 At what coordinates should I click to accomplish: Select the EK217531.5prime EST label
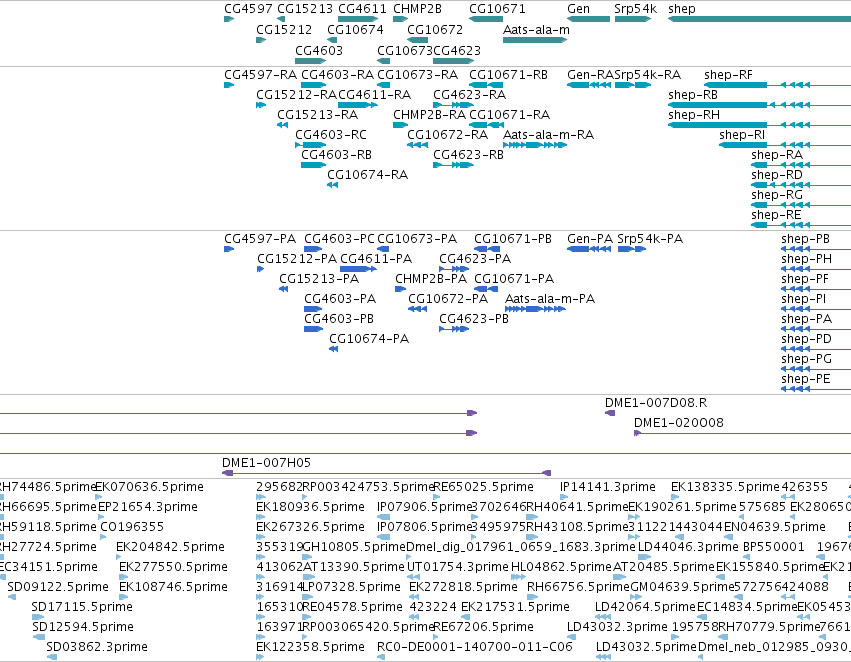coord(515,607)
